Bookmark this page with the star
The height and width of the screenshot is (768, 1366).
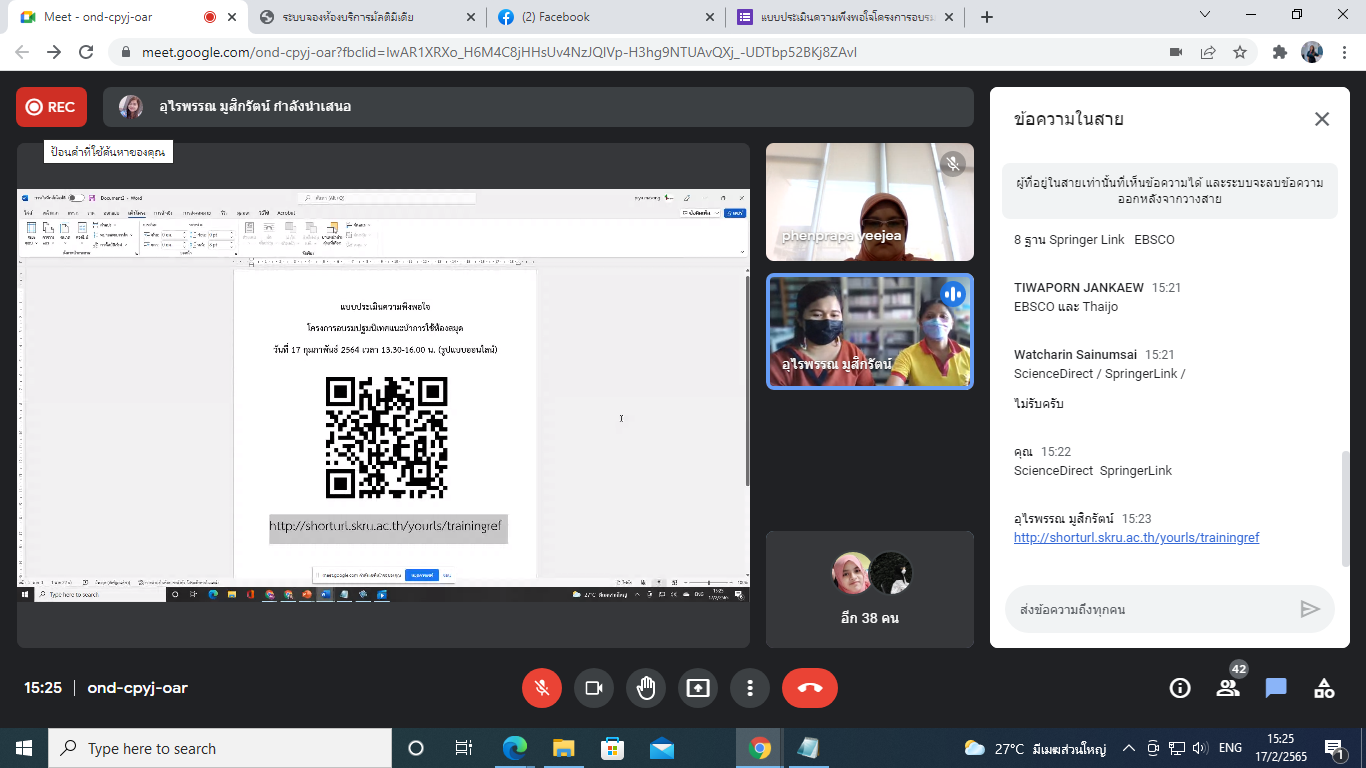(1240, 52)
